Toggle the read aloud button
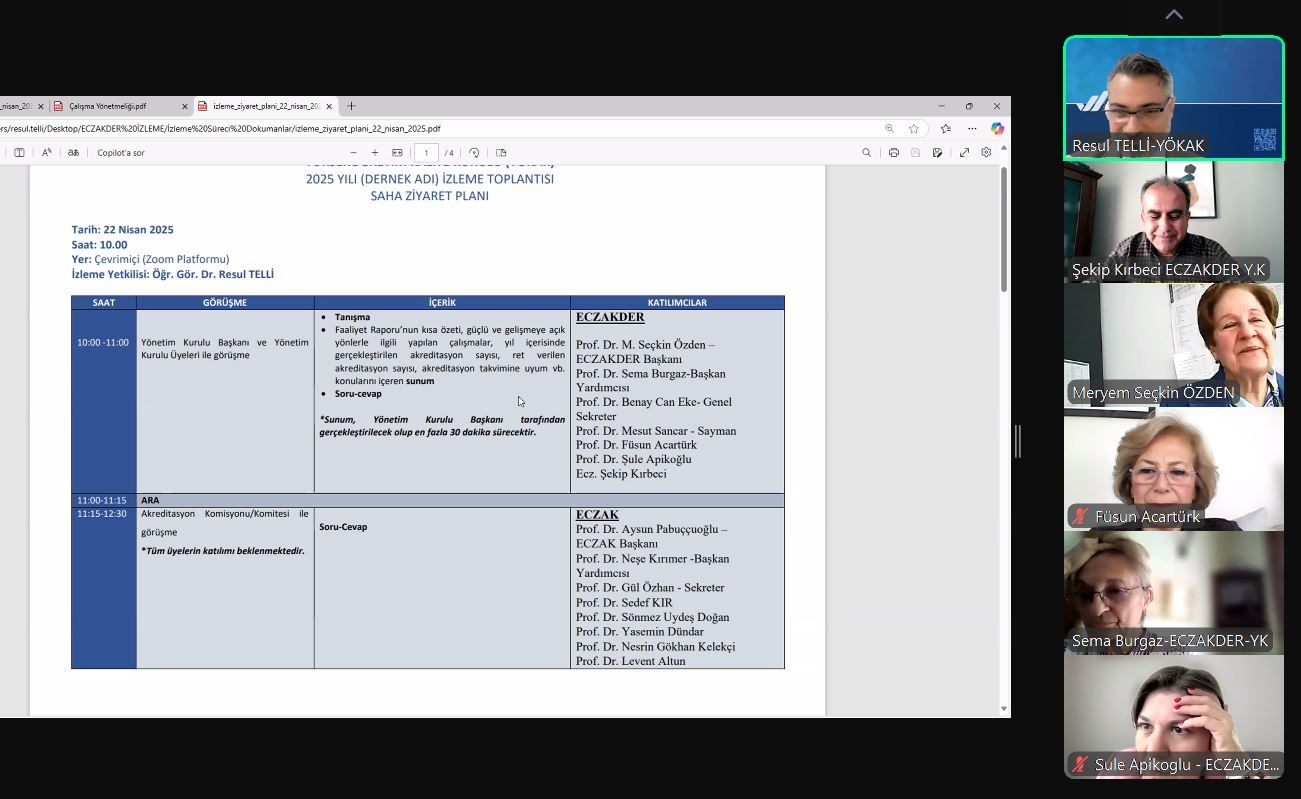1301x799 pixels. pyautogui.click(x=46, y=153)
